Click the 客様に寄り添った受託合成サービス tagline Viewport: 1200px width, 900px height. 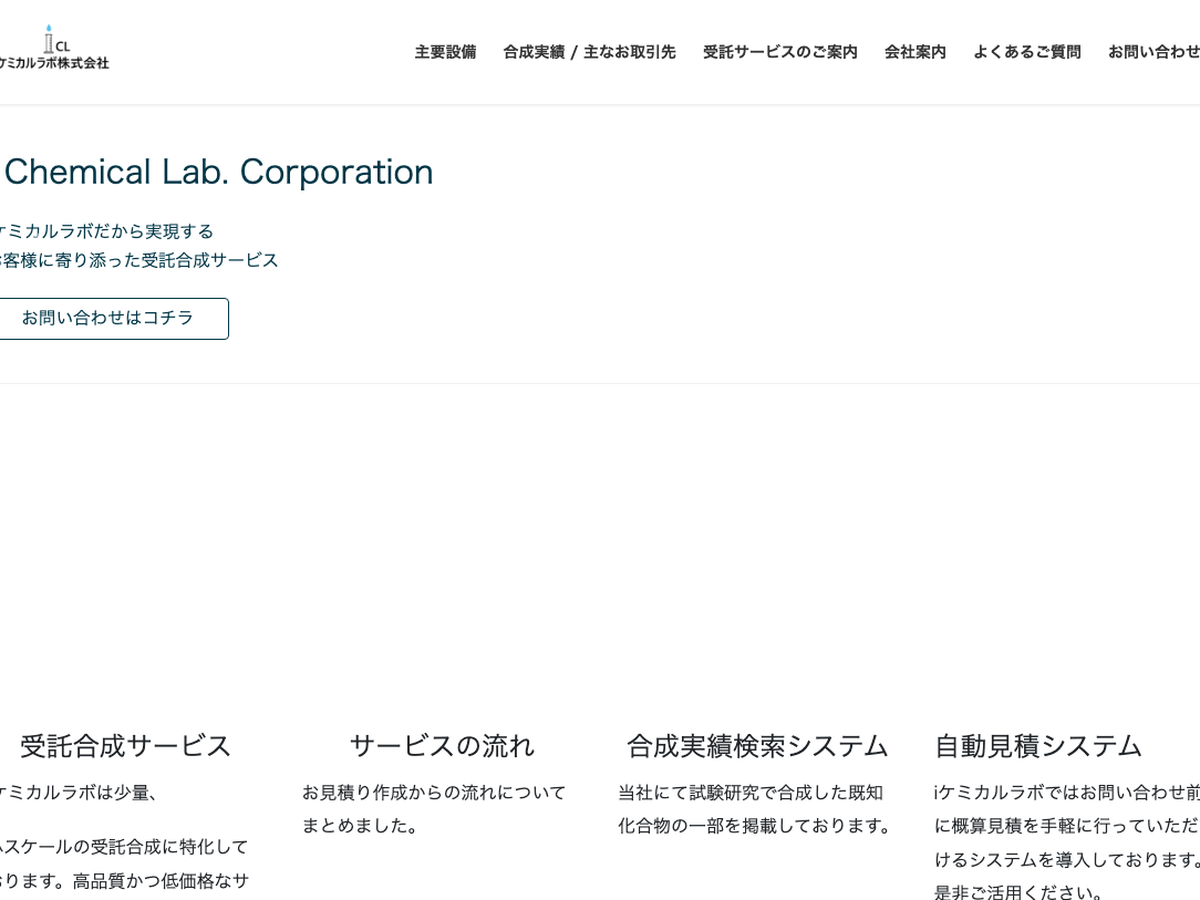pyautogui.click(x=139, y=261)
